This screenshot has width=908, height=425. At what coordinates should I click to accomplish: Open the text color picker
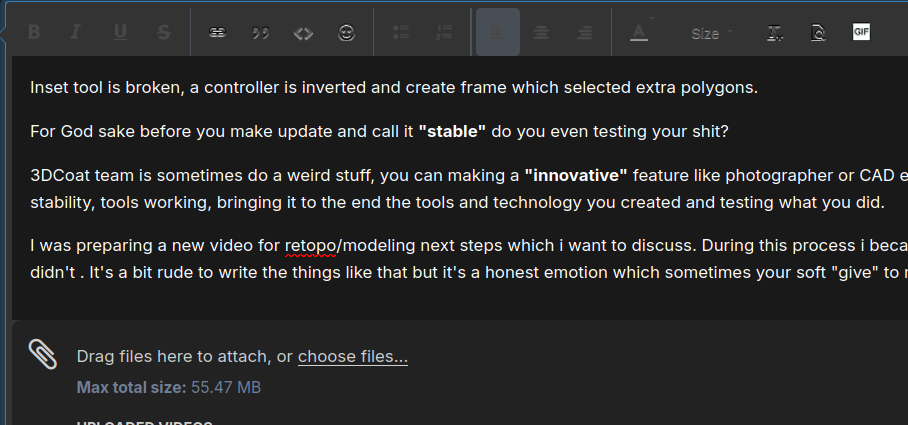click(x=639, y=33)
